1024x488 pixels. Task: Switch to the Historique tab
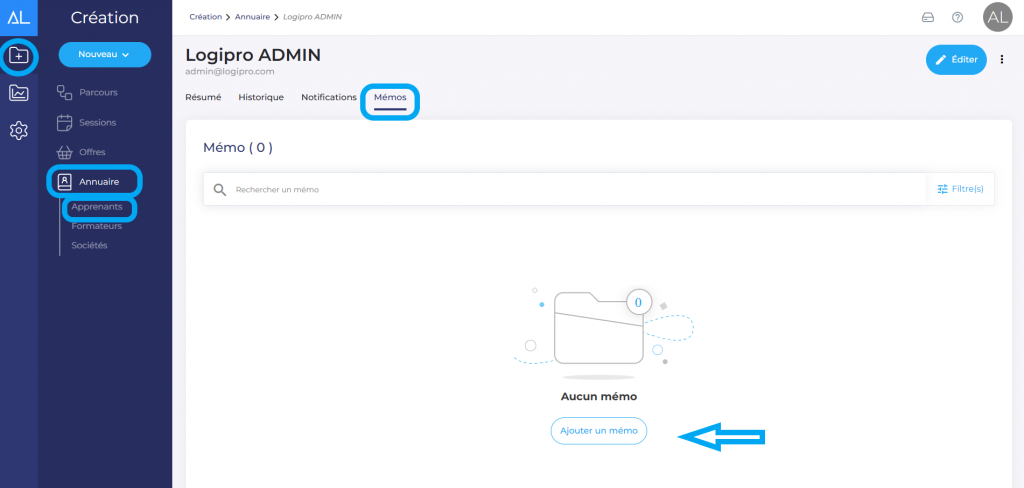pos(261,97)
